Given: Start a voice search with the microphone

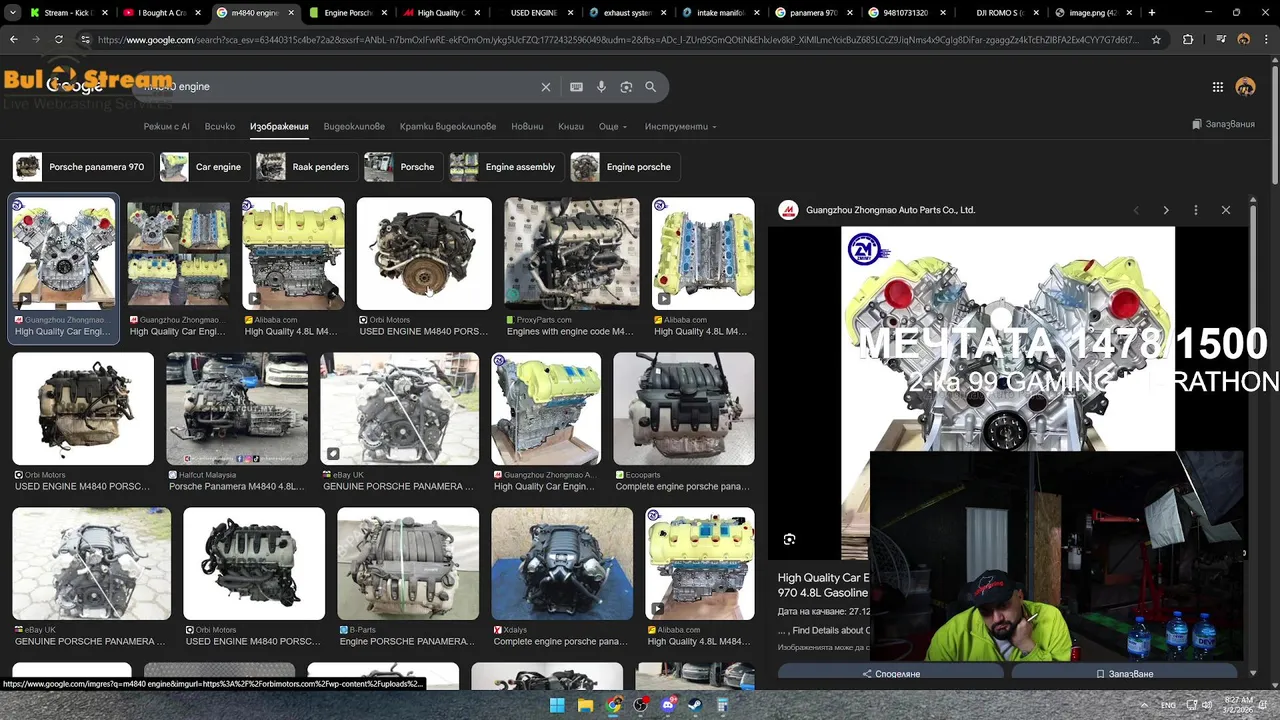Looking at the screenshot, I should pyautogui.click(x=601, y=87).
